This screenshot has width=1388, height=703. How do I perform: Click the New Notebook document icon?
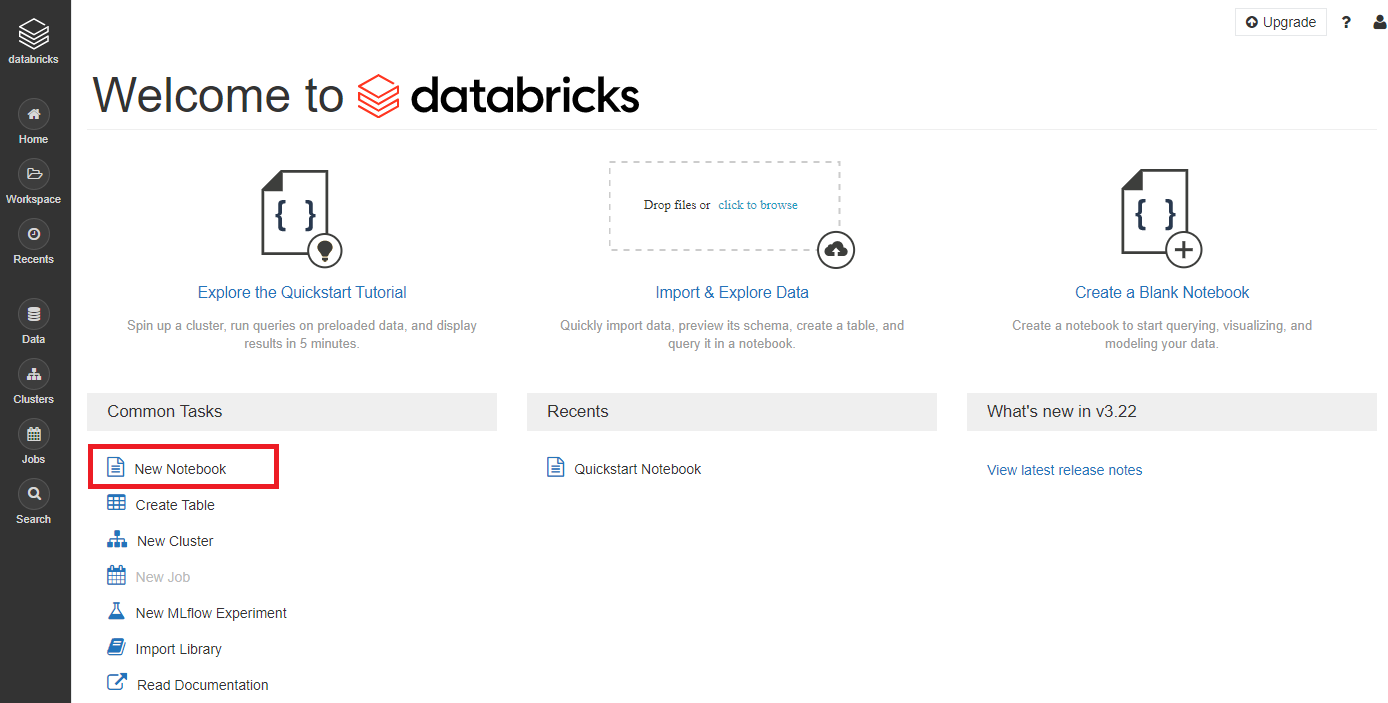116,468
